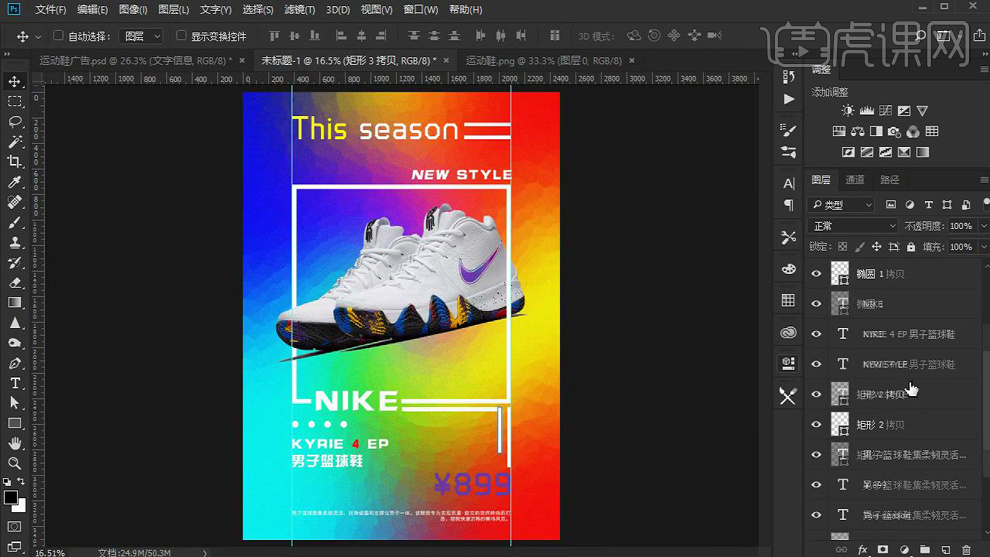Open the Character panel icon
Image resolution: width=990 pixels, height=557 pixels.
coord(789,184)
